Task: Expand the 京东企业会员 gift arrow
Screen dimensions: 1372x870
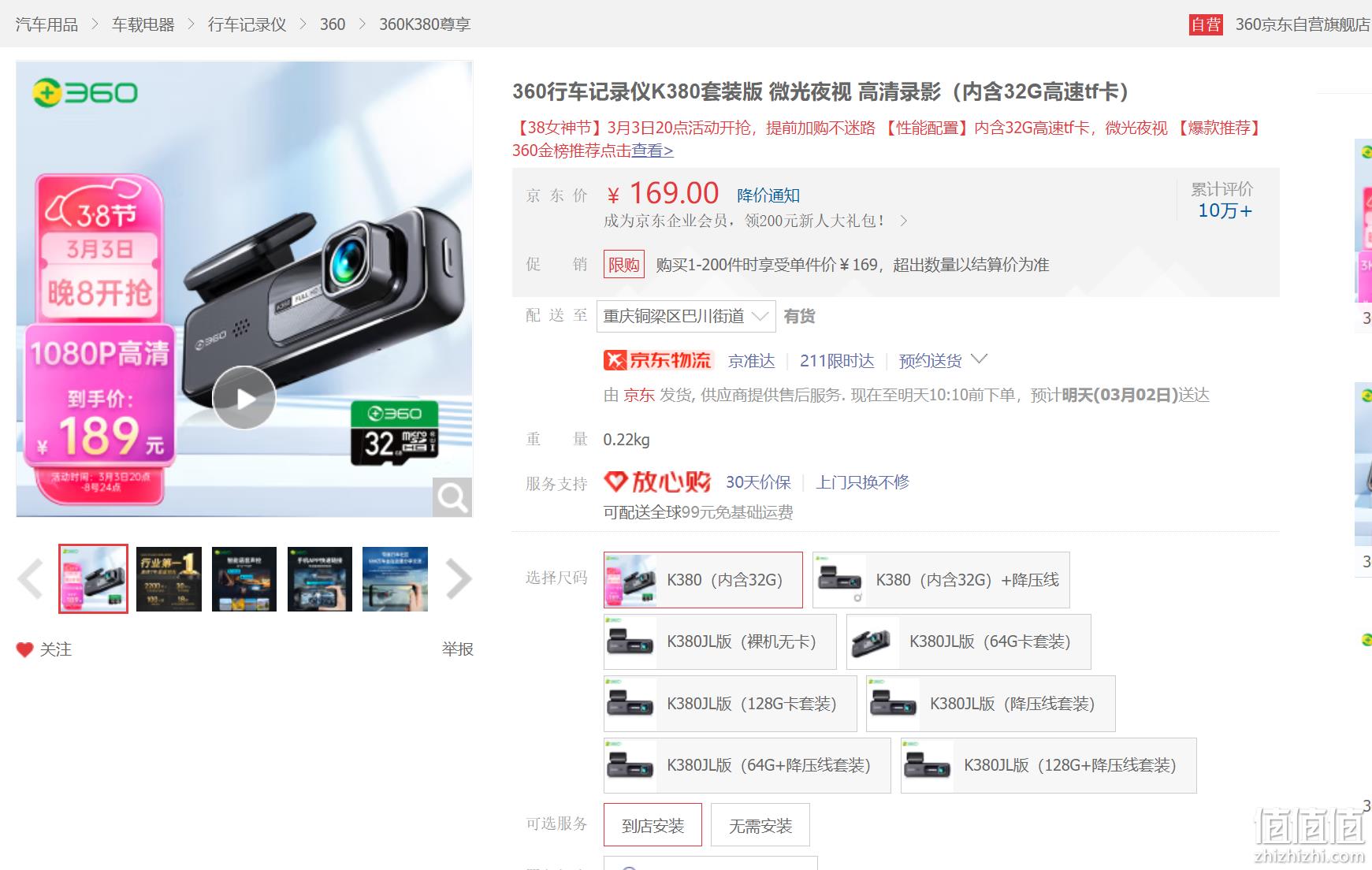Action: pos(904,221)
